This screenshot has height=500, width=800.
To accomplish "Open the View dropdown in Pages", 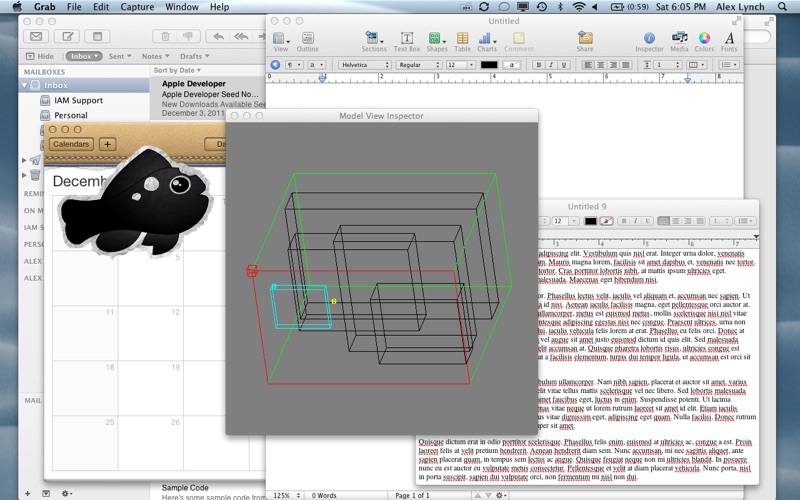I will (x=281, y=42).
